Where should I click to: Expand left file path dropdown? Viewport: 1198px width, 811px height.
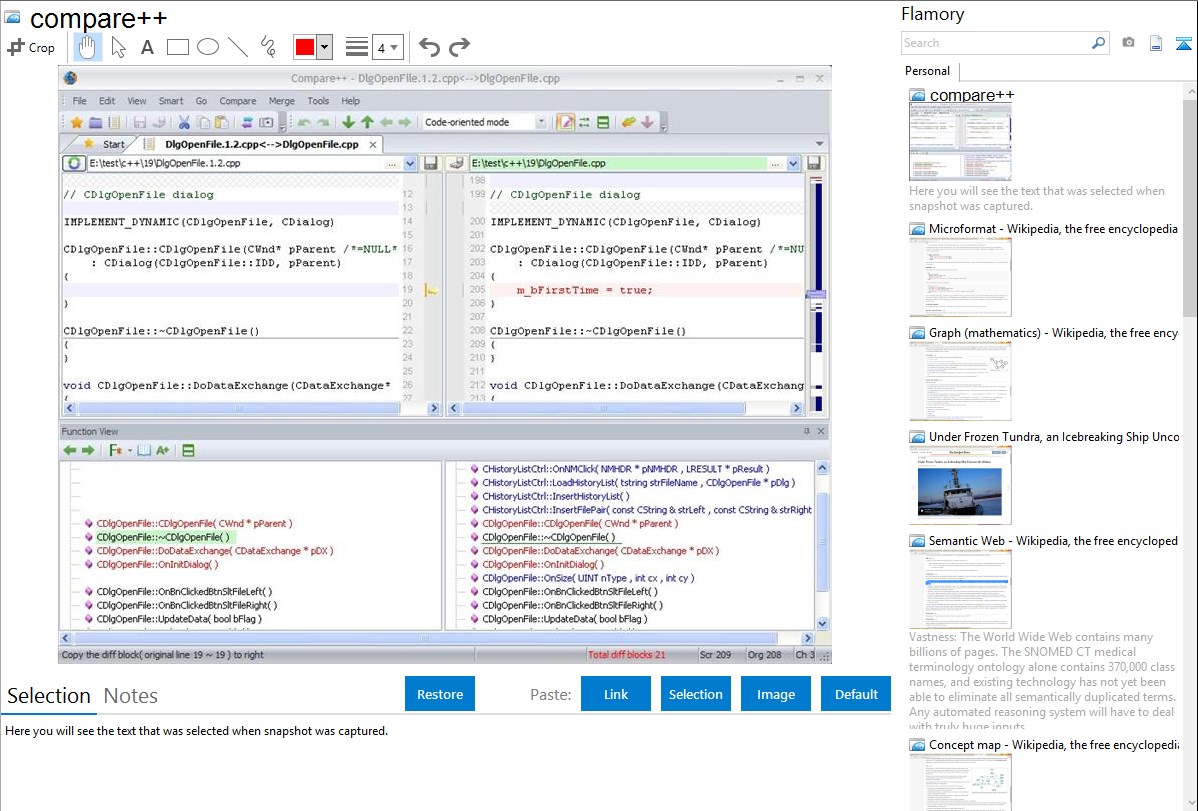coord(410,164)
